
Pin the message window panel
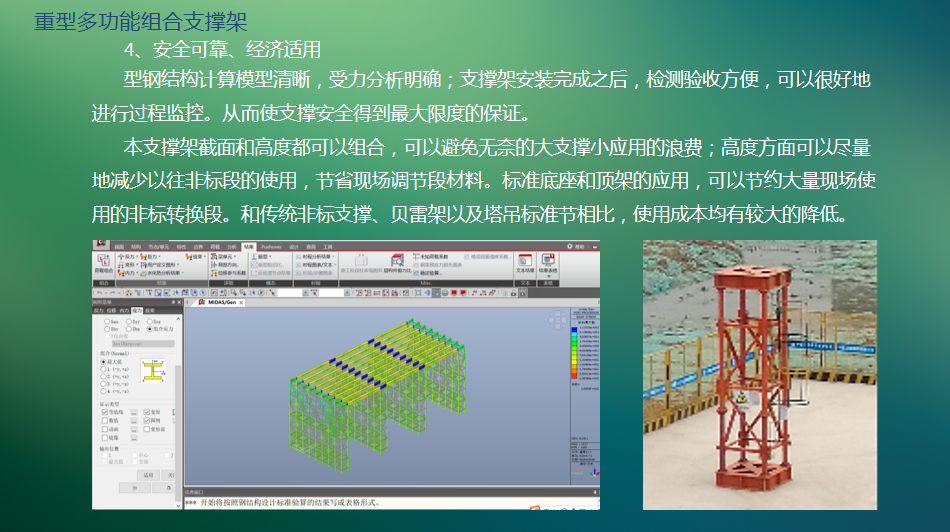(594, 492)
